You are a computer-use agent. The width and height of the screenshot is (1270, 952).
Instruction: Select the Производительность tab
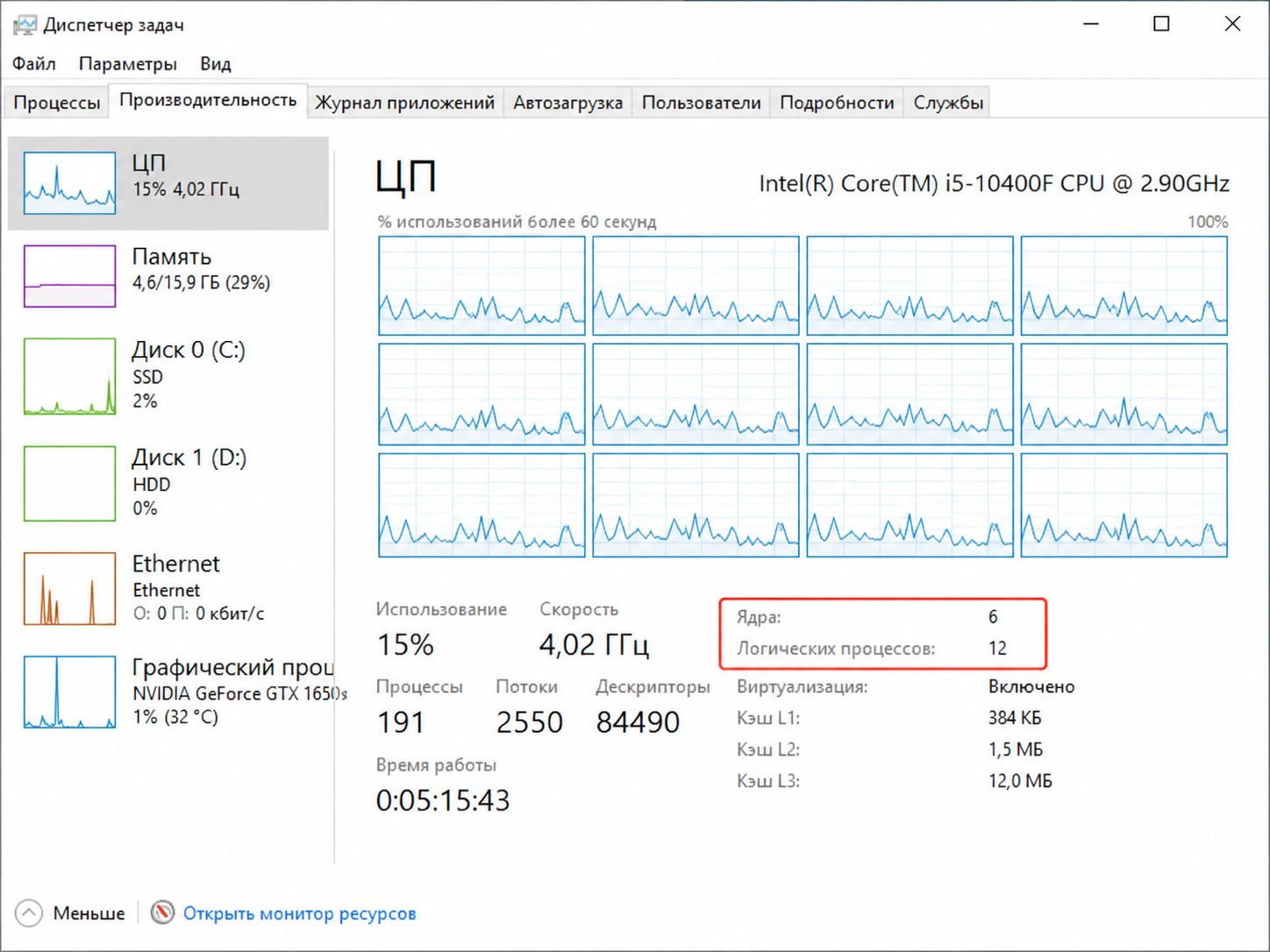point(208,100)
